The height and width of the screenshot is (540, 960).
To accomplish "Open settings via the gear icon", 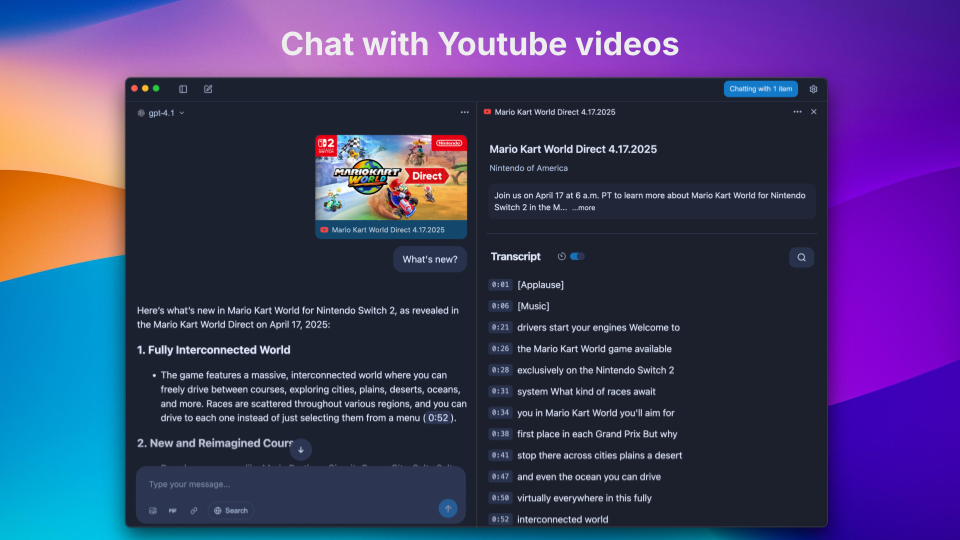I will [x=813, y=89].
